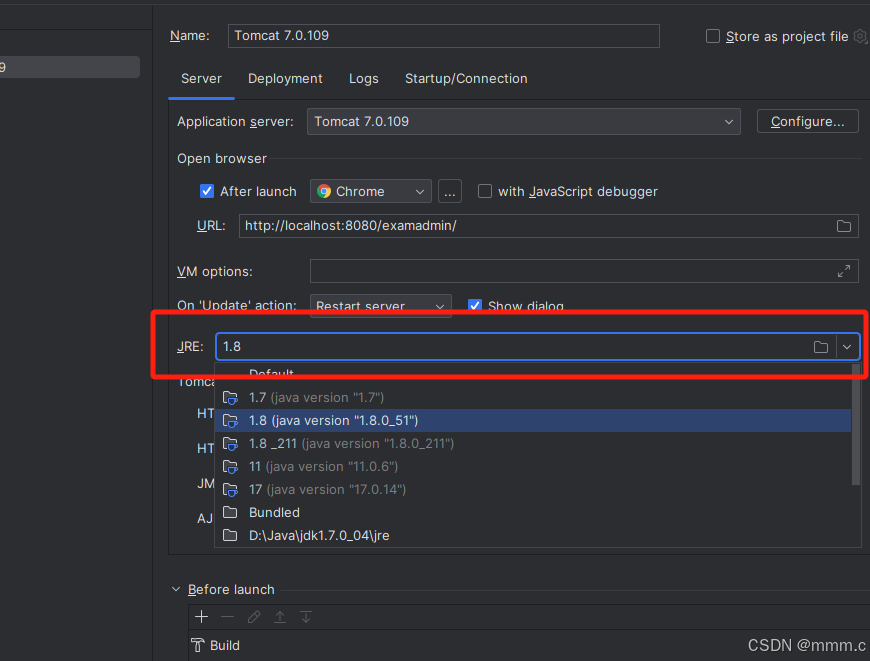Select 1.8 (java version "1.8.0_51") JRE option
The height and width of the screenshot is (661, 870).
pos(533,421)
